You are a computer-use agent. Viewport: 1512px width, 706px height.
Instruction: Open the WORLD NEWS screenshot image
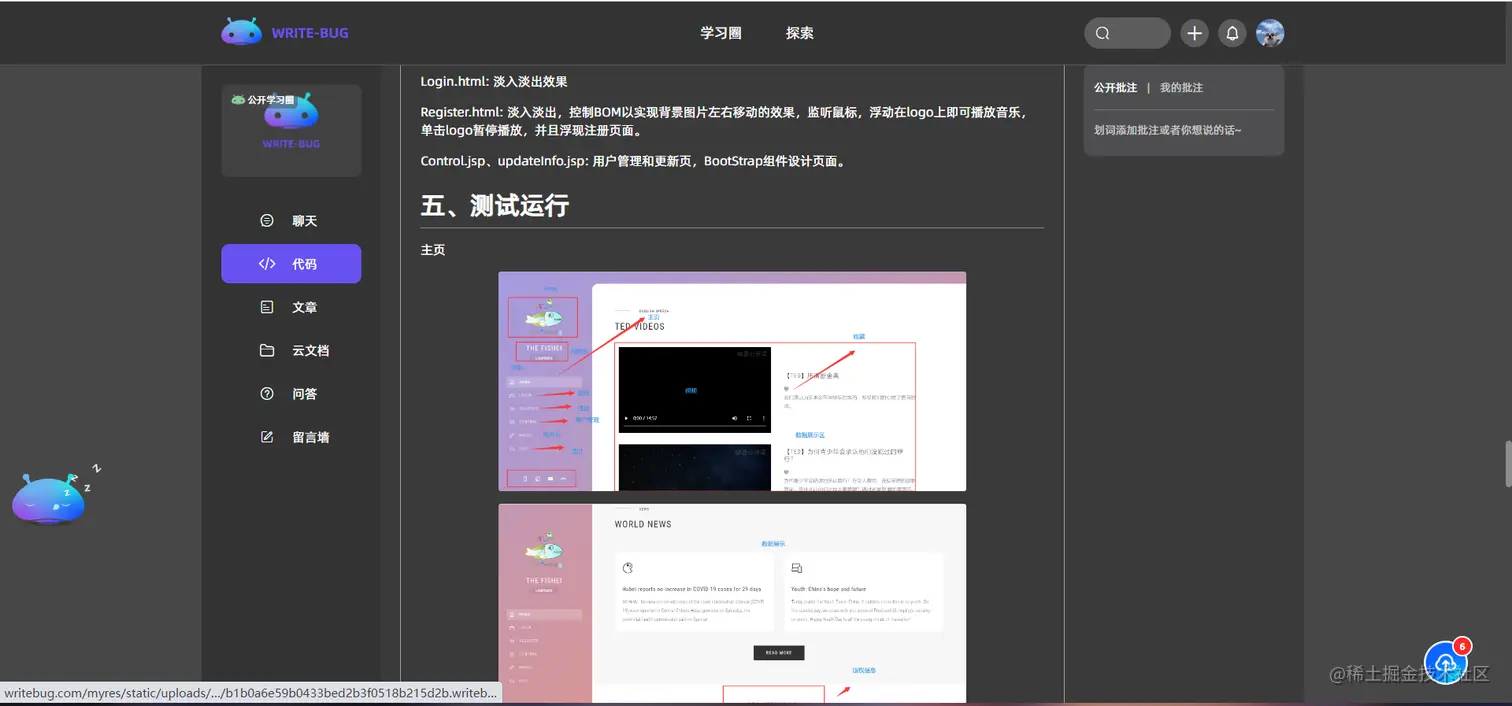pyautogui.click(x=732, y=604)
